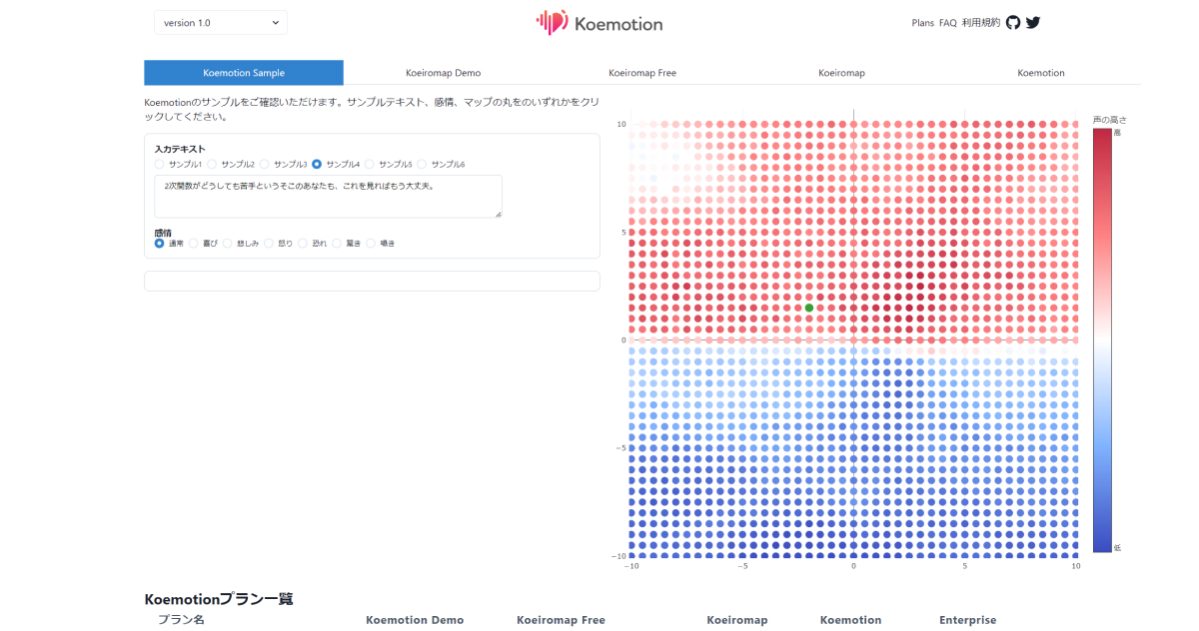The image size is (1199, 631).
Task: Switch to the Koeiromap Demo tab
Action: 443,73
